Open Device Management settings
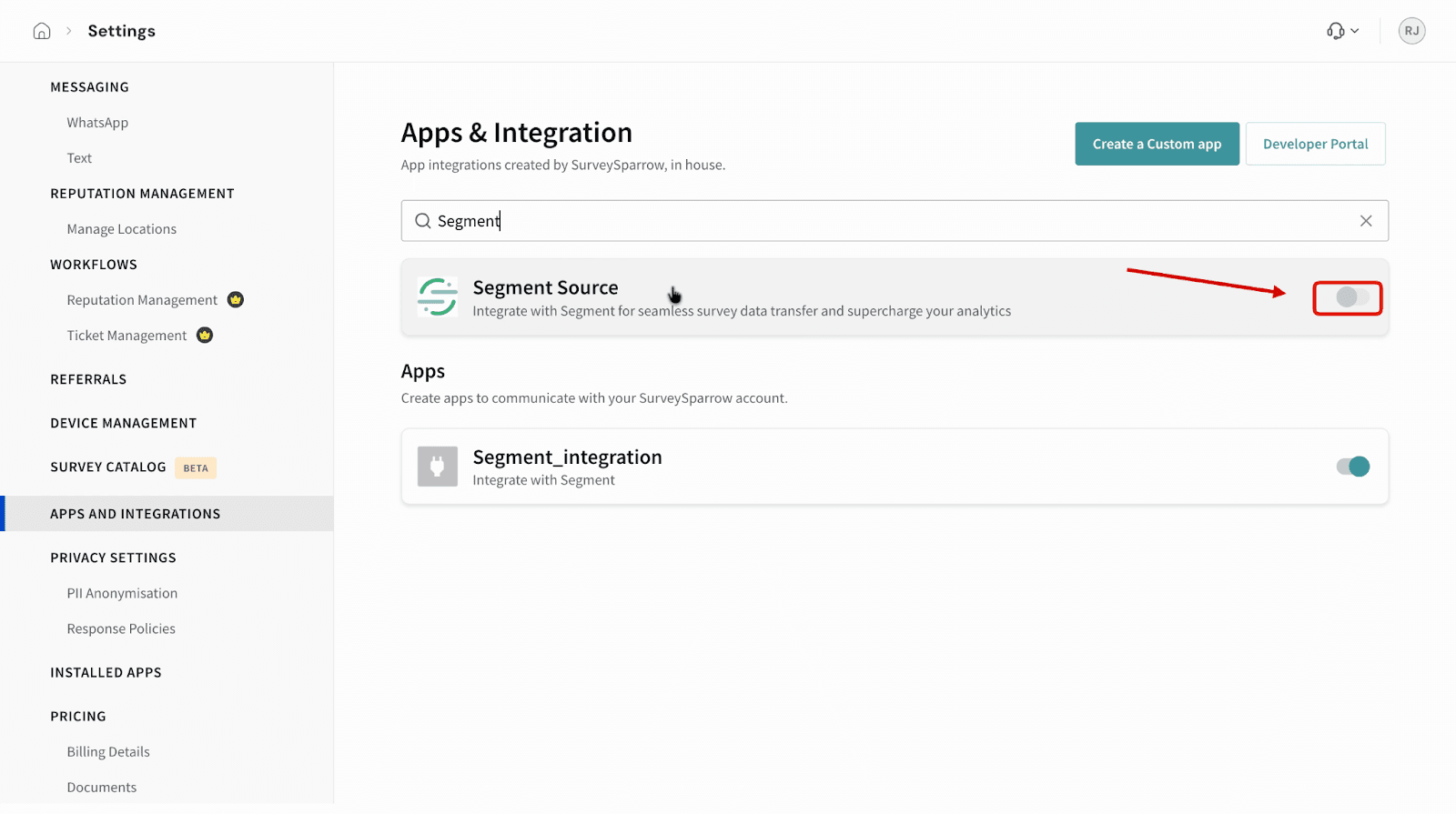The width and height of the screenshot is (1456, 814). (x=124, y=423)
